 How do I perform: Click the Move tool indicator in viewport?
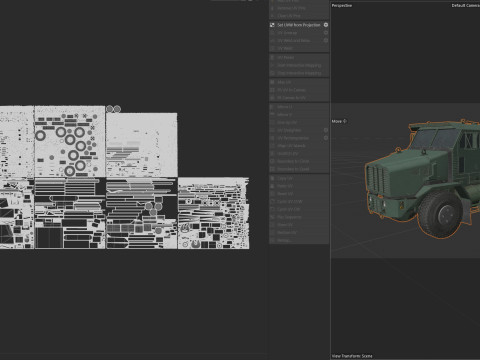pyautogui.click(x=339, y=121)
